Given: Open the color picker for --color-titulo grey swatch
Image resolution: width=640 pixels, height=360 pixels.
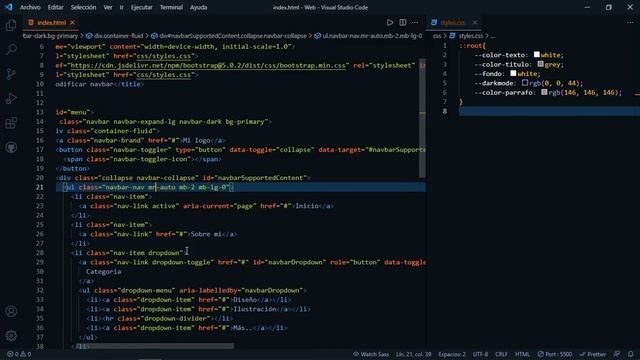Looking at the screenshot, I should [x=540, y=64].
